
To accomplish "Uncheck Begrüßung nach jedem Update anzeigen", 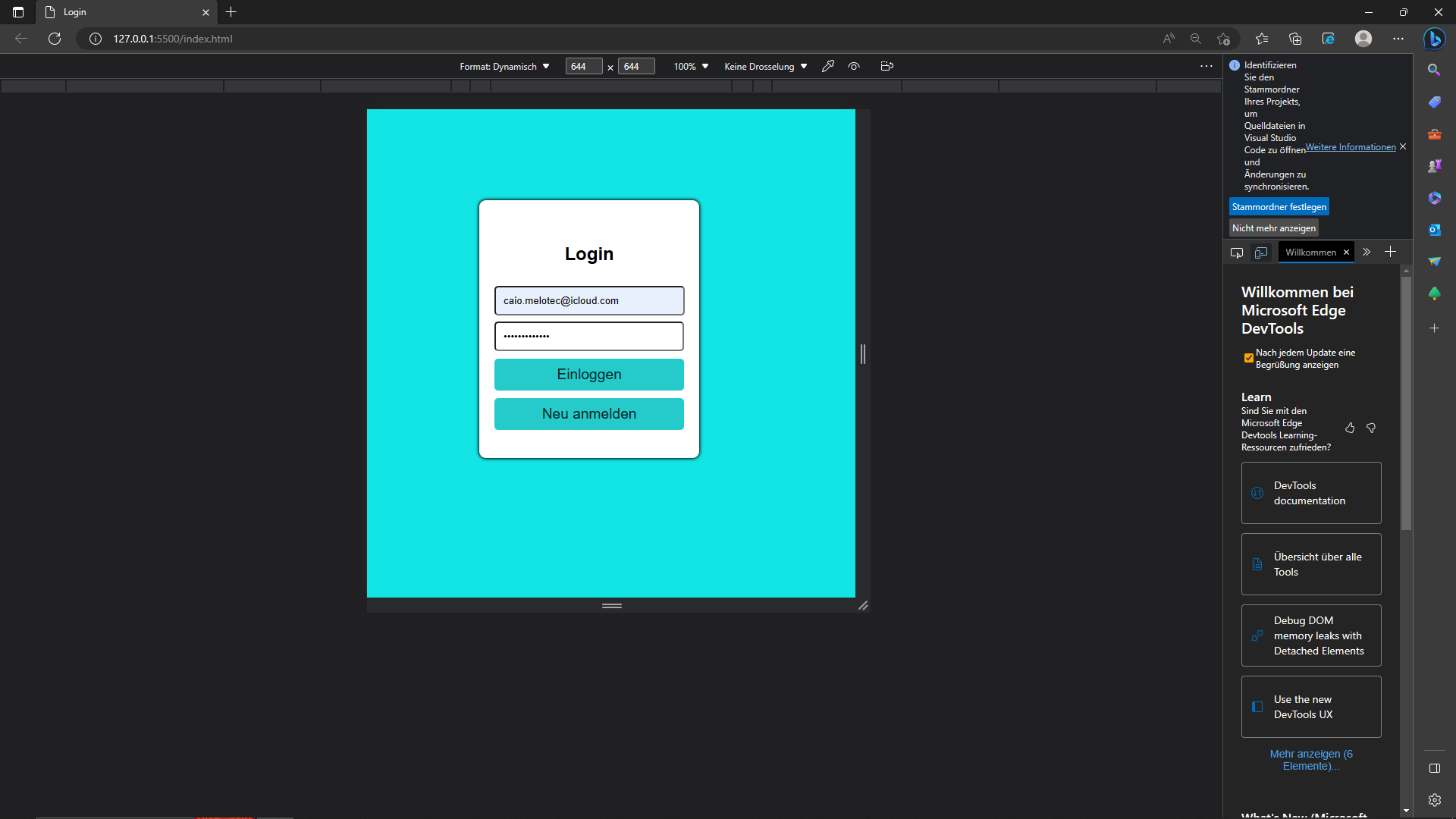I will coord(1247,358).
